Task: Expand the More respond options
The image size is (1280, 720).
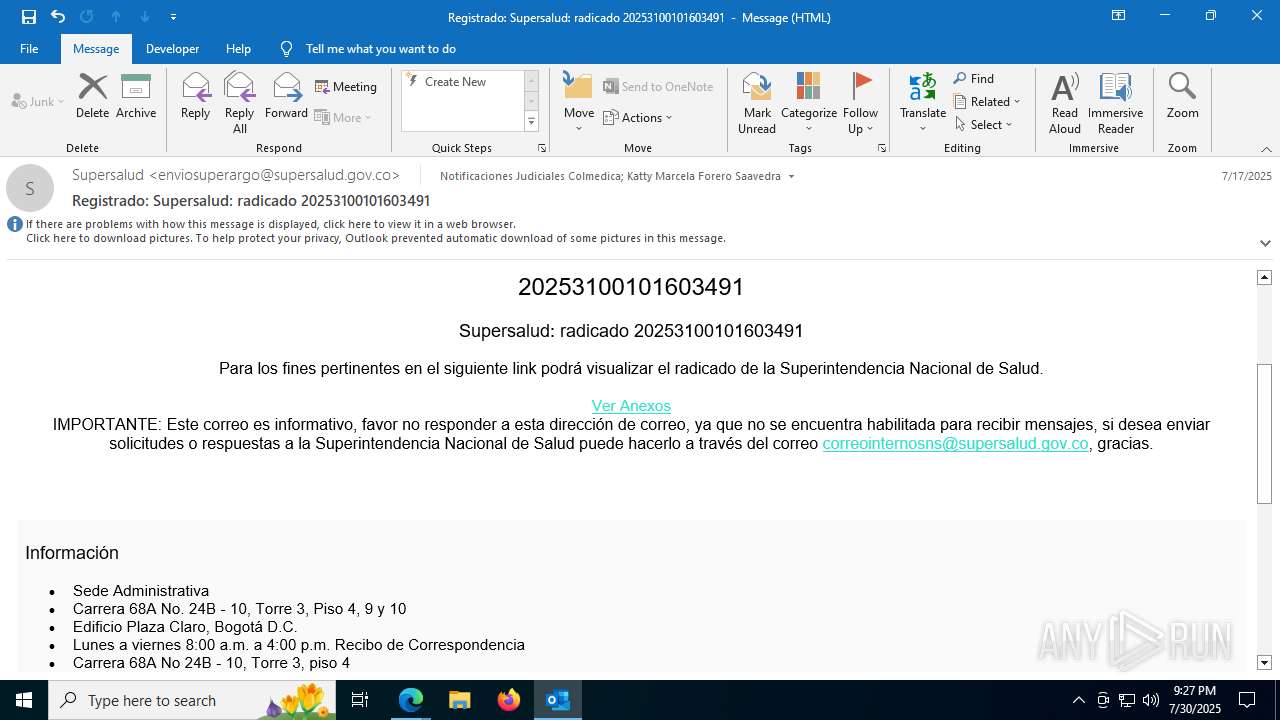Action: click(x=343, y=117)
